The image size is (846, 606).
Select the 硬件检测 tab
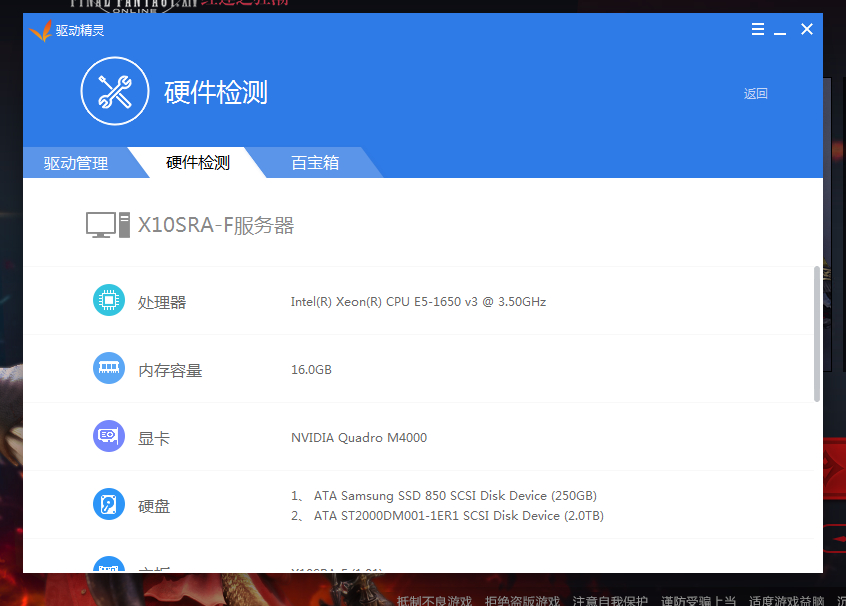coord(198,162)
